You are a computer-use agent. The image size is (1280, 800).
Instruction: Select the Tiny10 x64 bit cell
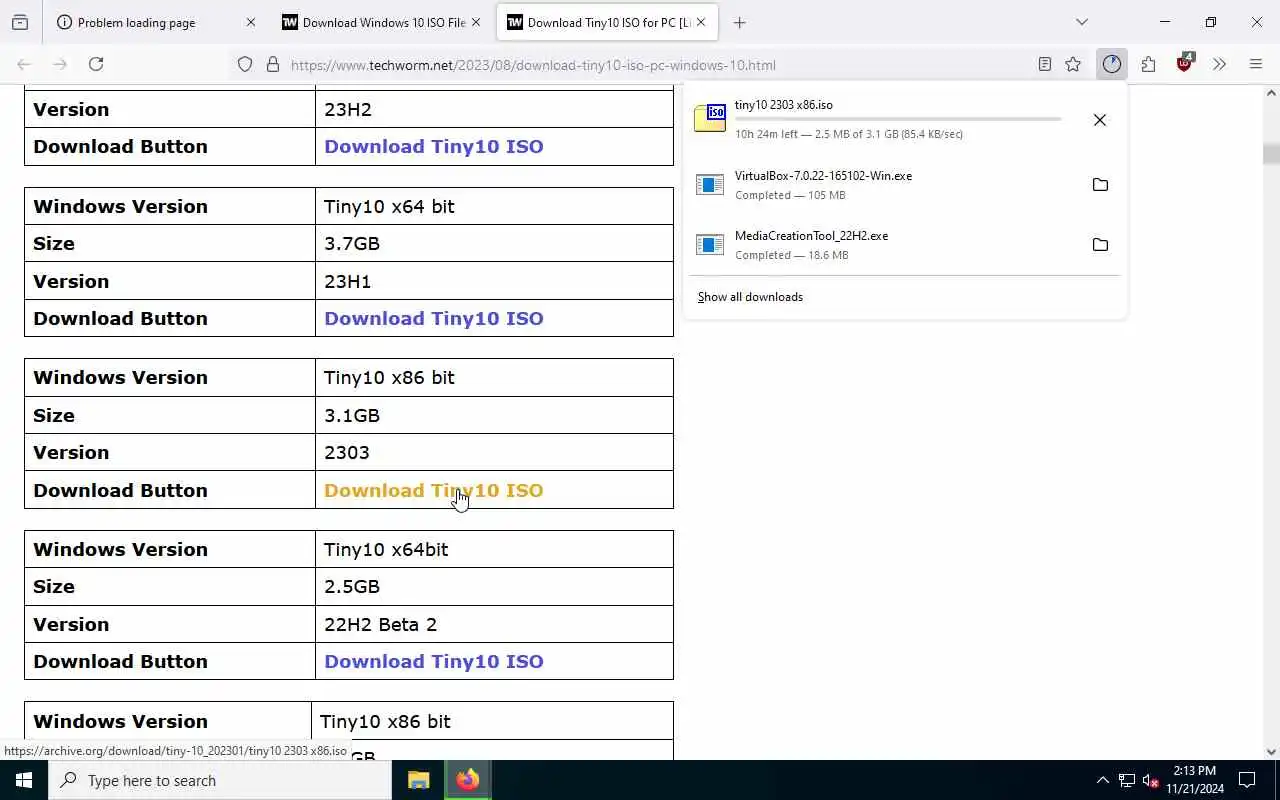[494, 206]
